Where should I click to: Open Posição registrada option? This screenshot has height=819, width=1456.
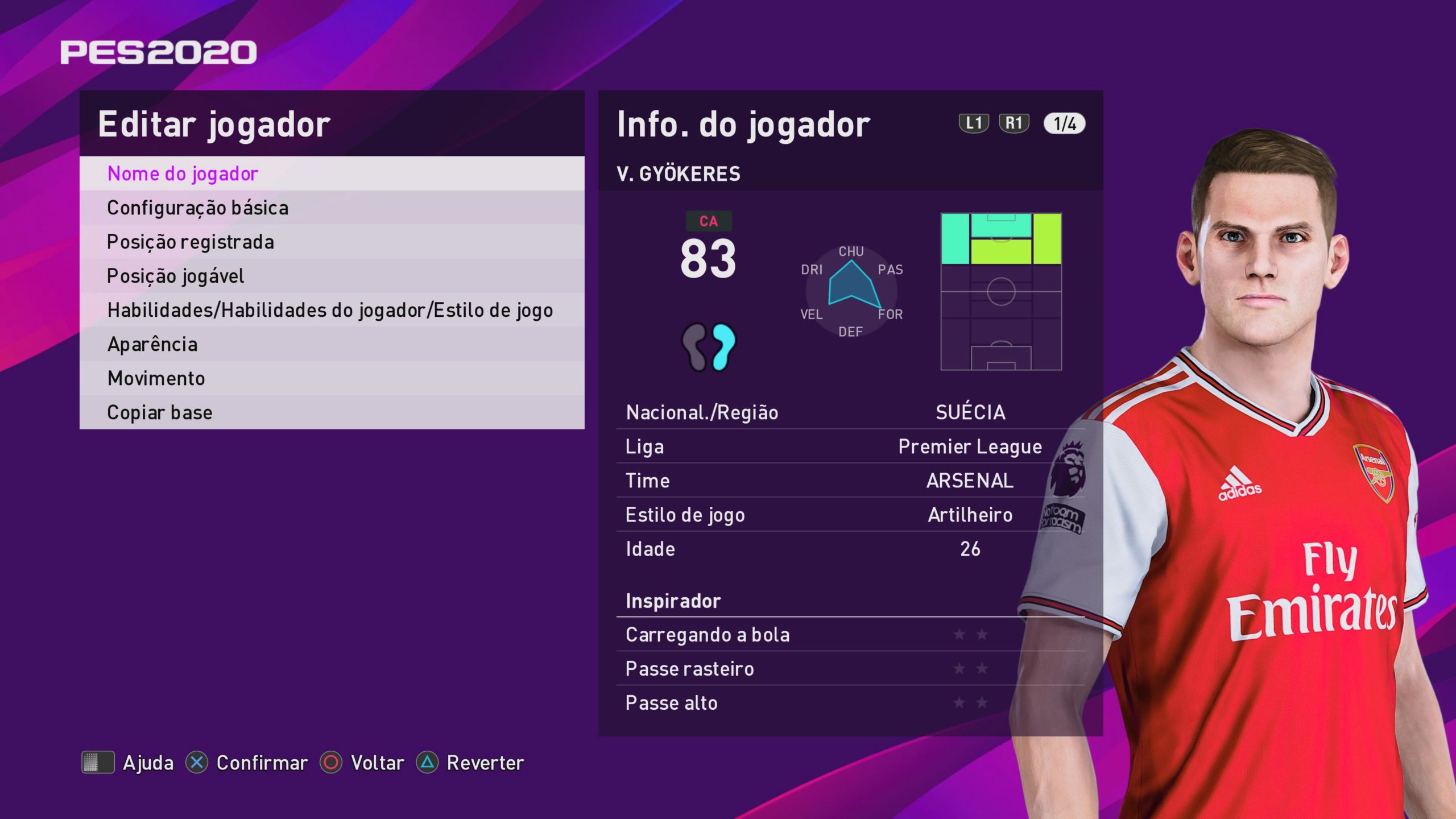[x=332, y=242]
